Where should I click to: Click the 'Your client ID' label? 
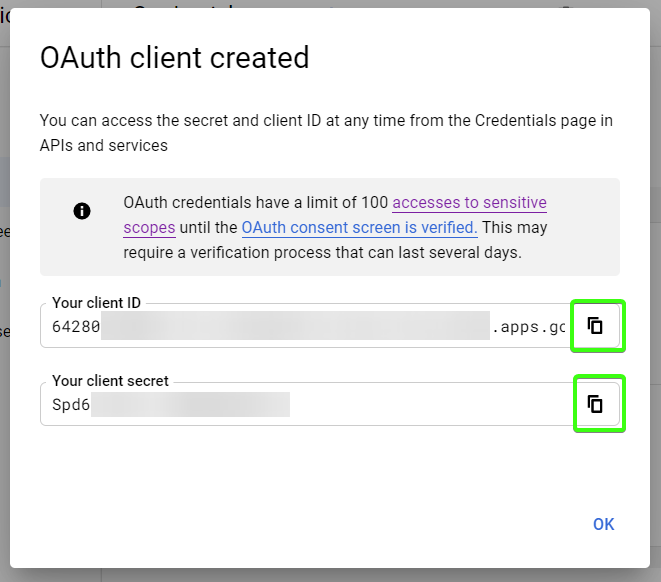pos(96,303)
